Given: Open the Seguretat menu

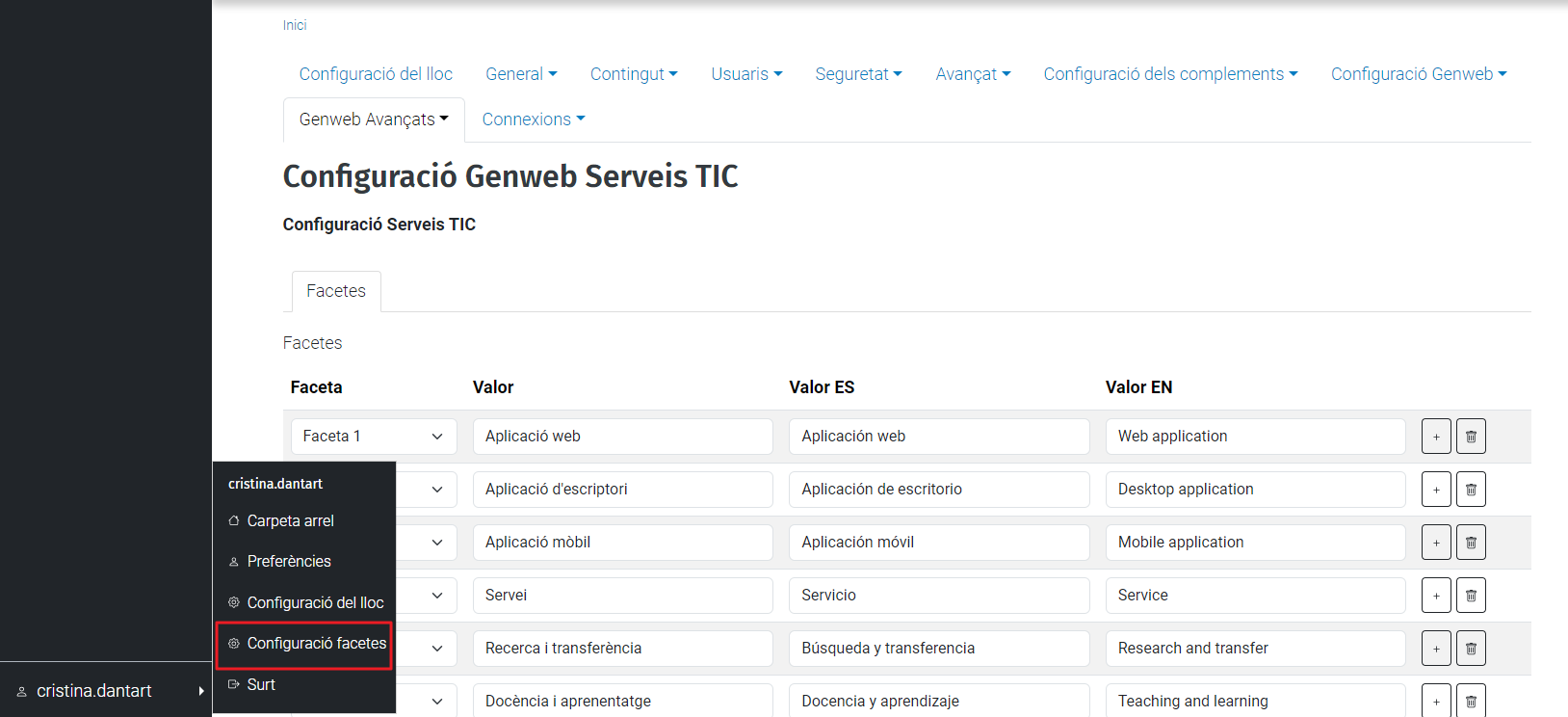Looking at the screenshot, I should [x=858, y=74].
